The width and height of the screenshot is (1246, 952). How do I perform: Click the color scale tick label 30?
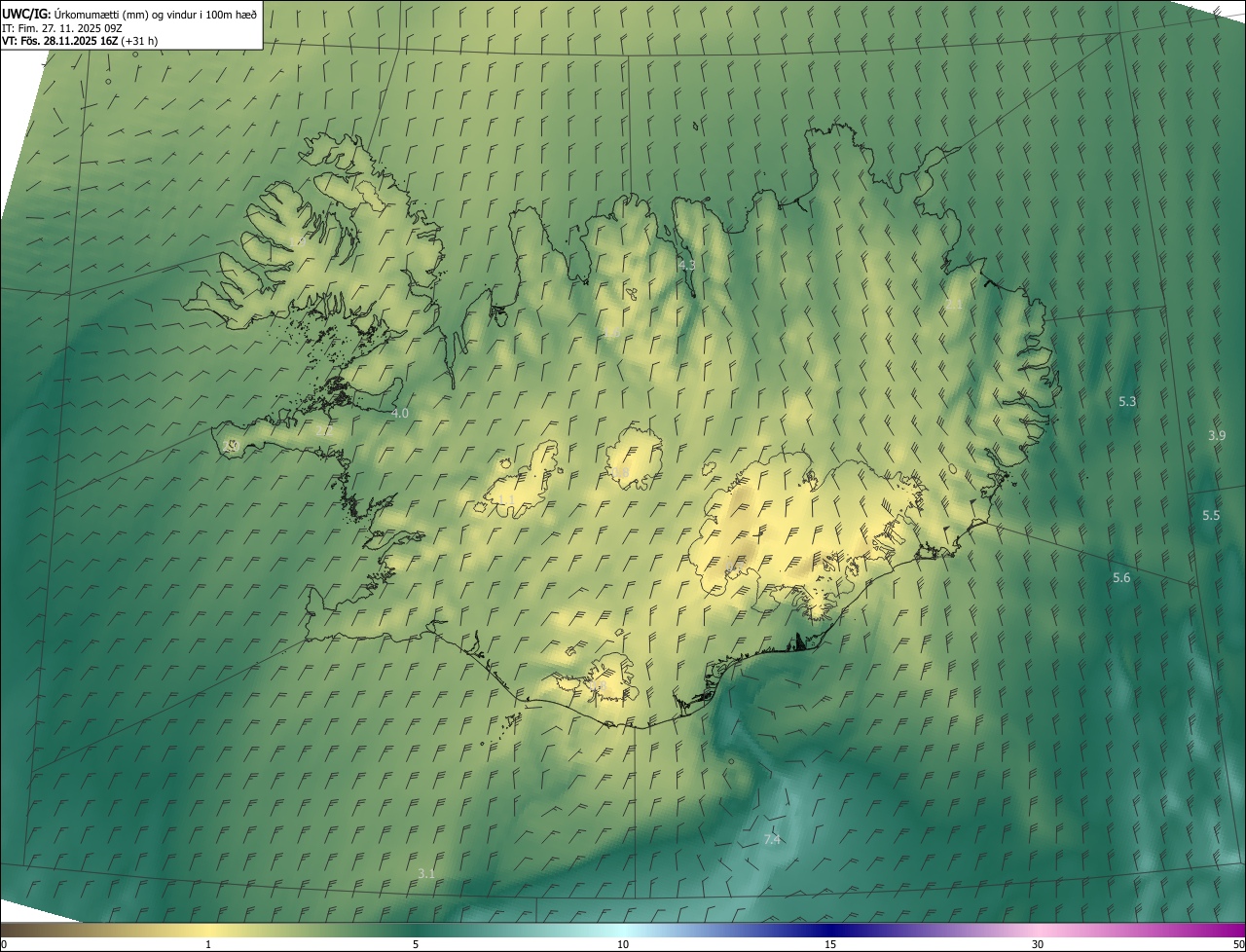tap(1038, 944)
